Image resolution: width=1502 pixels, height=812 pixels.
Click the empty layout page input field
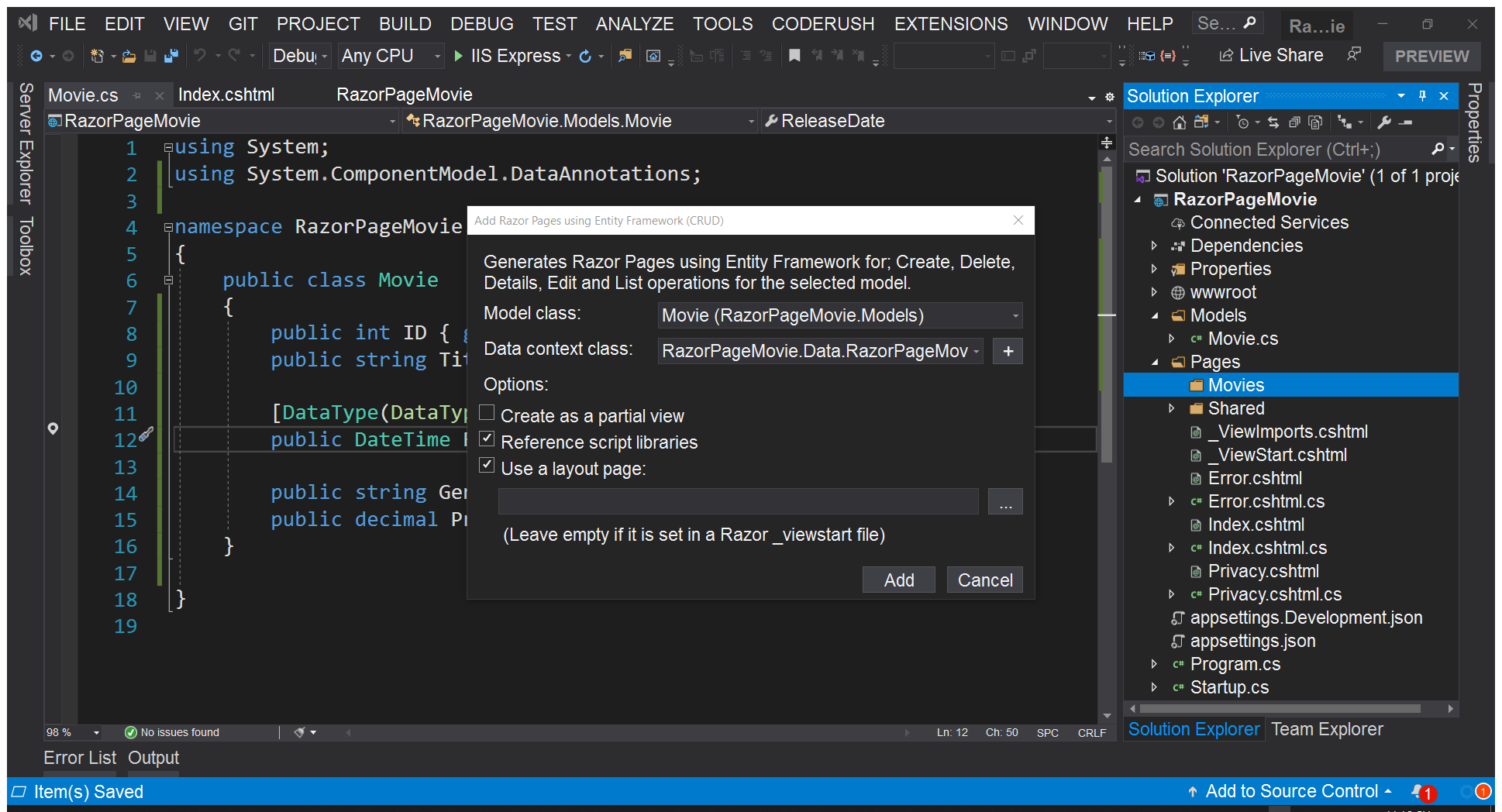[x=736, y=501]
